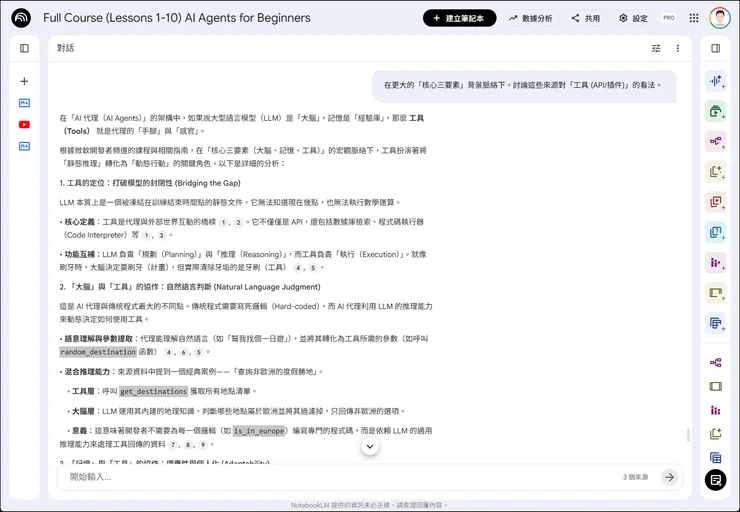Generate a new Infographic
The image size is (740, 512).
point(716,262)
